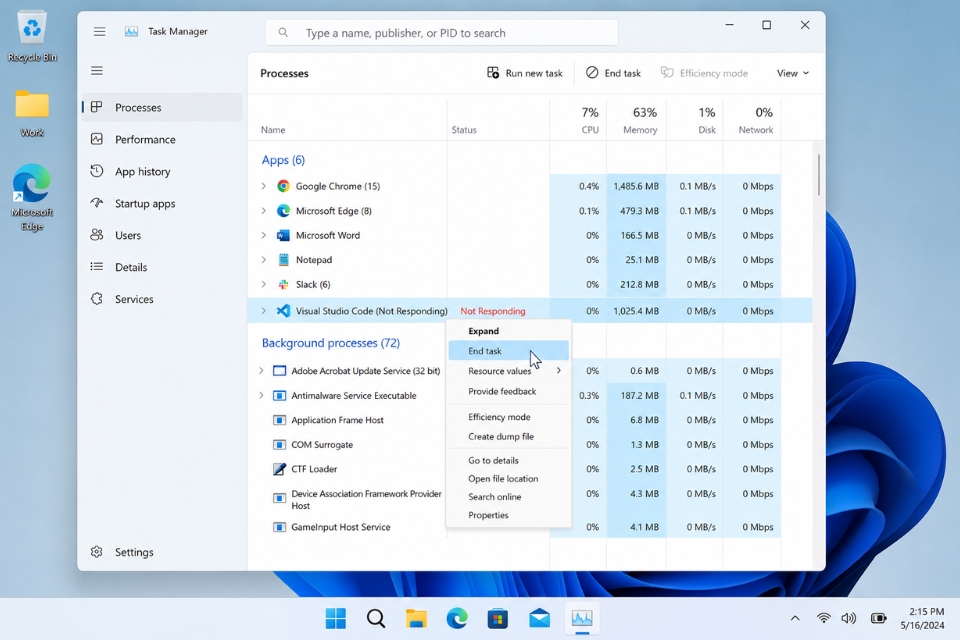The width and height of the screenshot is (960, 640).
Task: Open Resource values submenu
Action: click(x=509, y=371)
